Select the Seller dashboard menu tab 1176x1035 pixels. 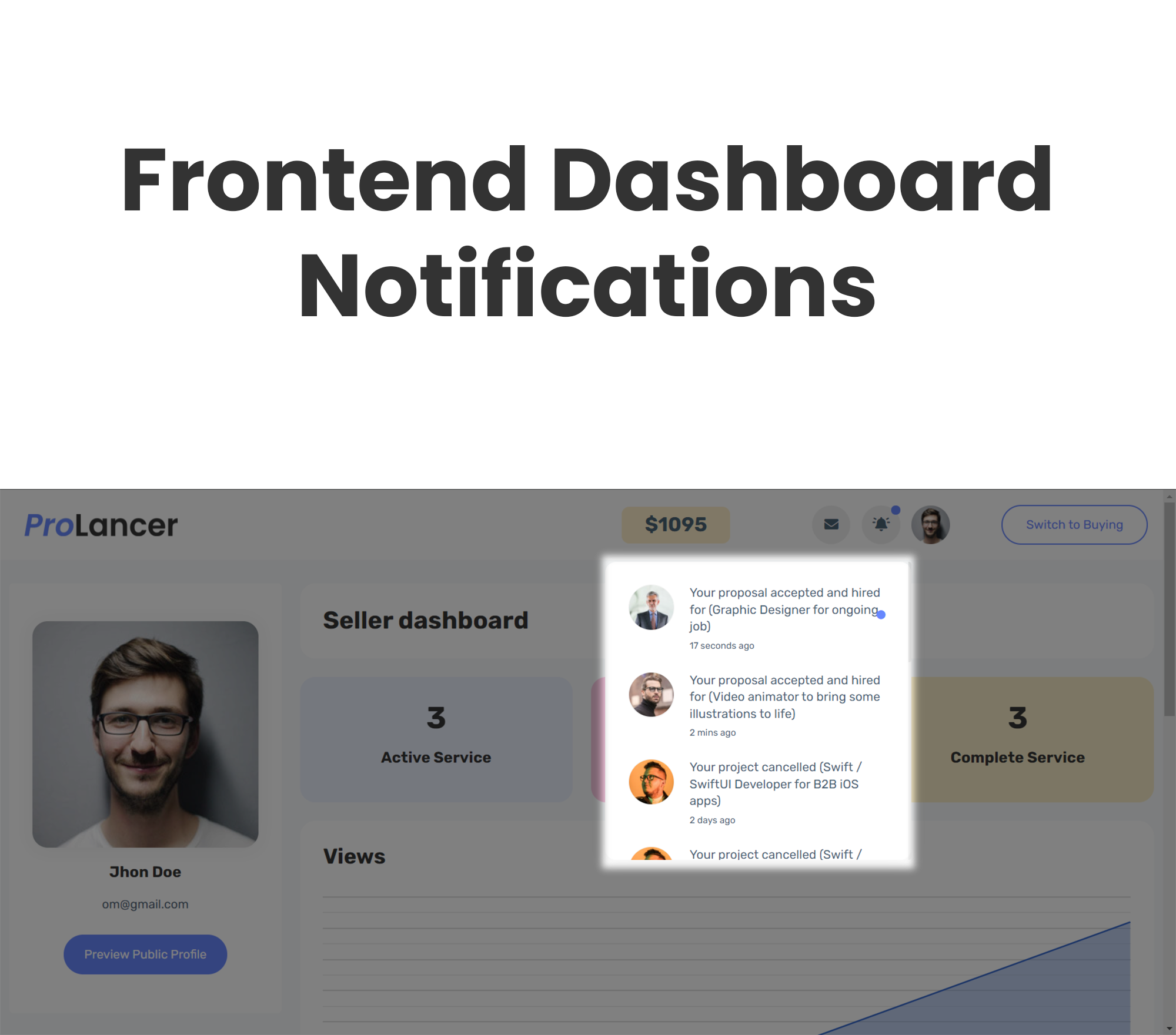tap(424, 619)
